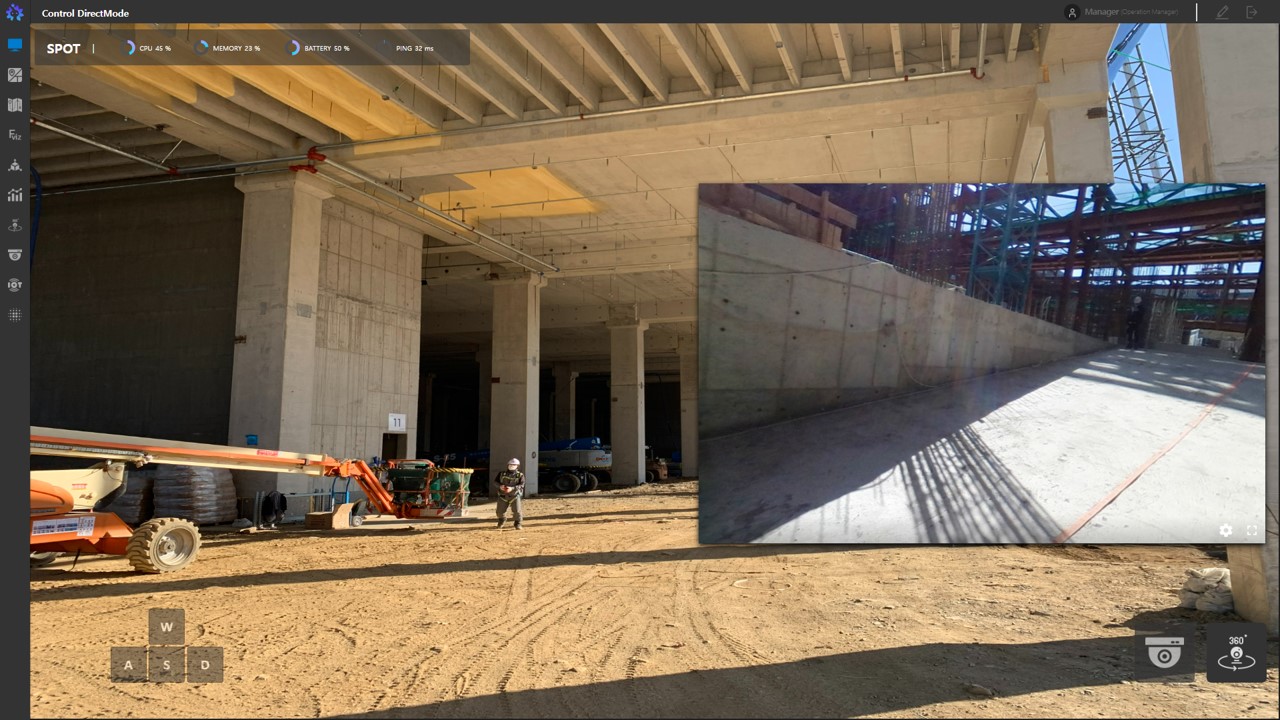
Task: Click the Manager user profile icon
Action: click(x=1073, y=12)
